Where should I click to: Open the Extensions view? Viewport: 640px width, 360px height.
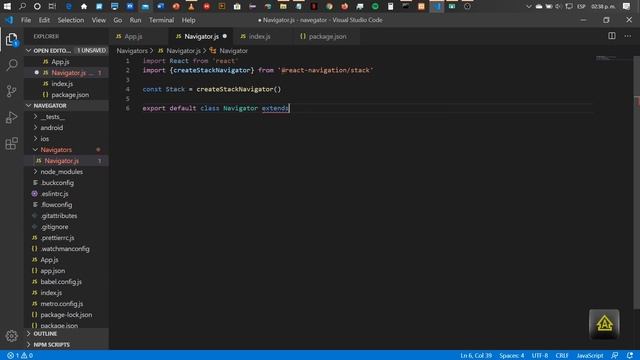(12, 144)
